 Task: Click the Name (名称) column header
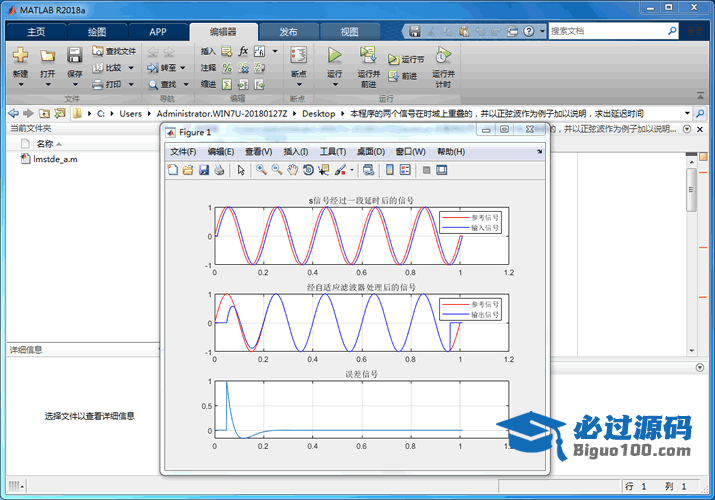(x=45, y=144)
